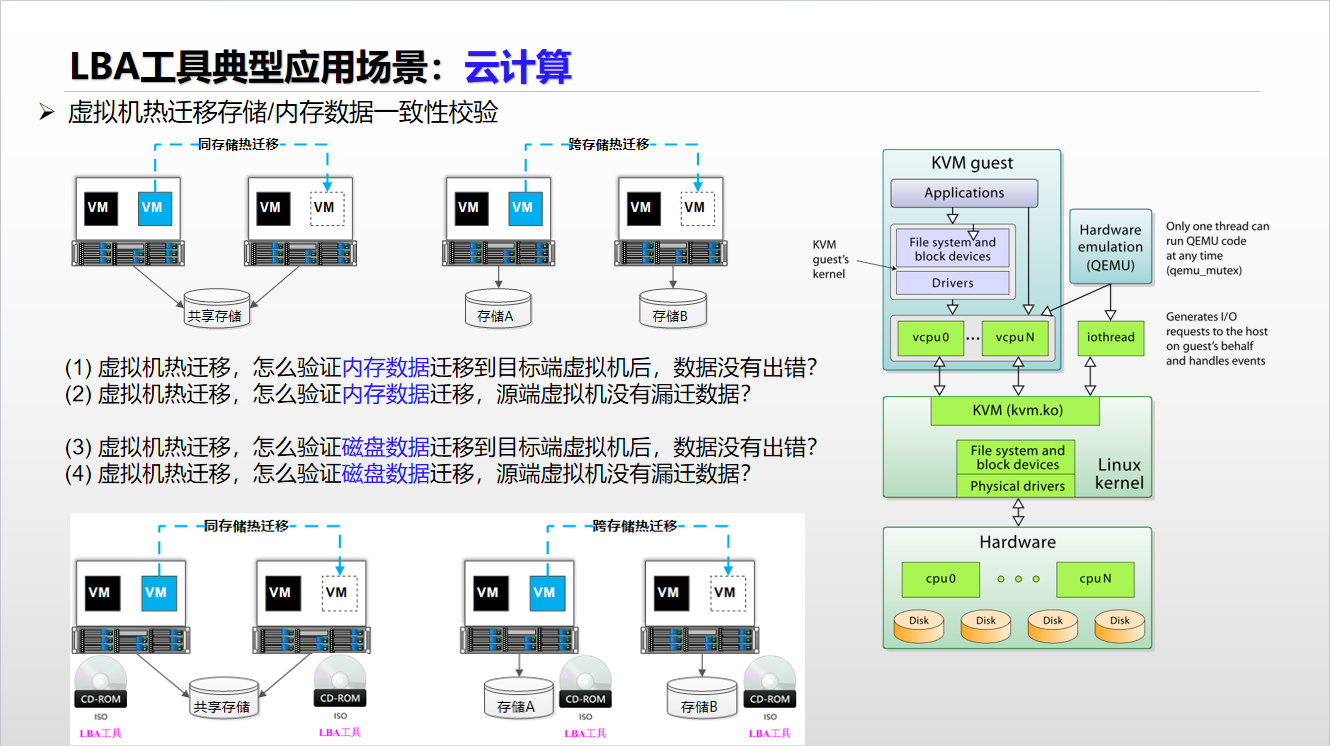Click the upper 同存储热迁移 label
This screenshot has height=746, width=1330.
click(238, 144)
